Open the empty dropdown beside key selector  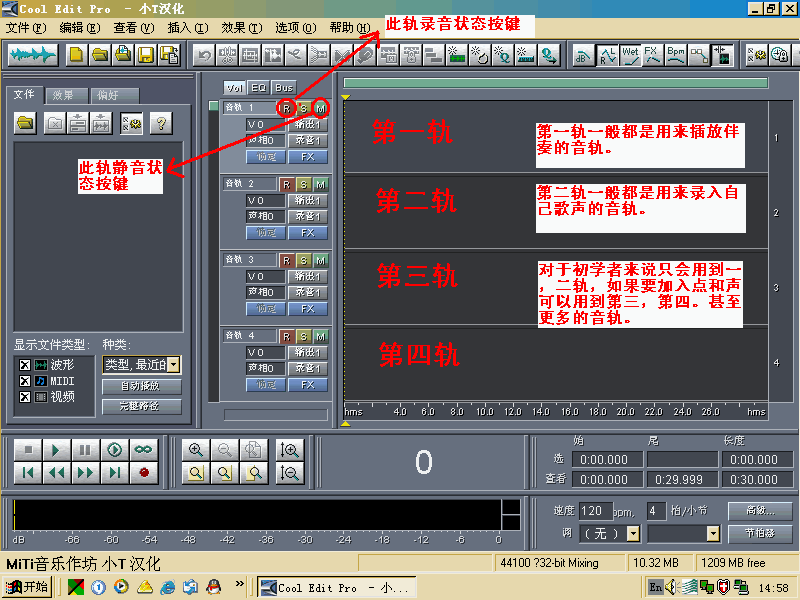tap(713, 534)
